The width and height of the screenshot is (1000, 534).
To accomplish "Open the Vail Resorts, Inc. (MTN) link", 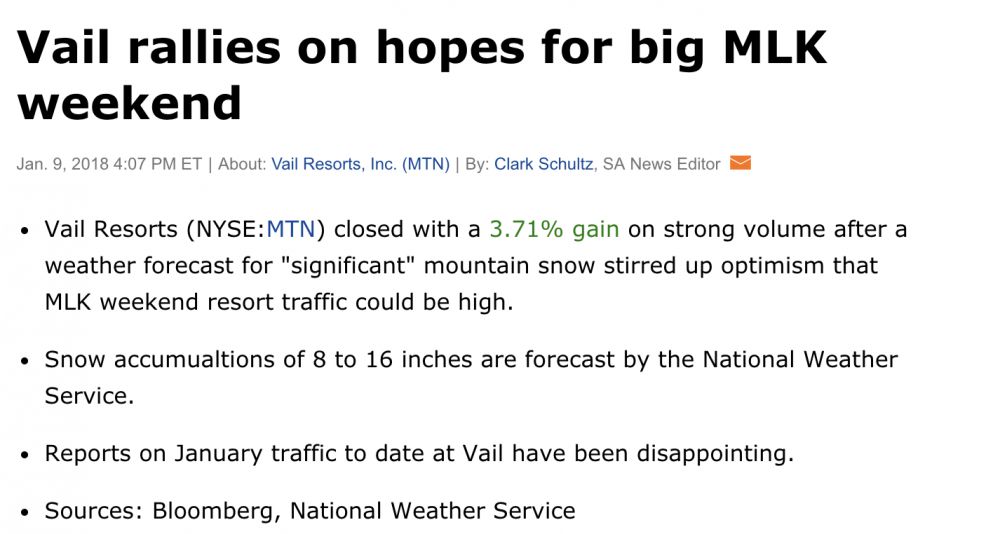I will [360, 164].
